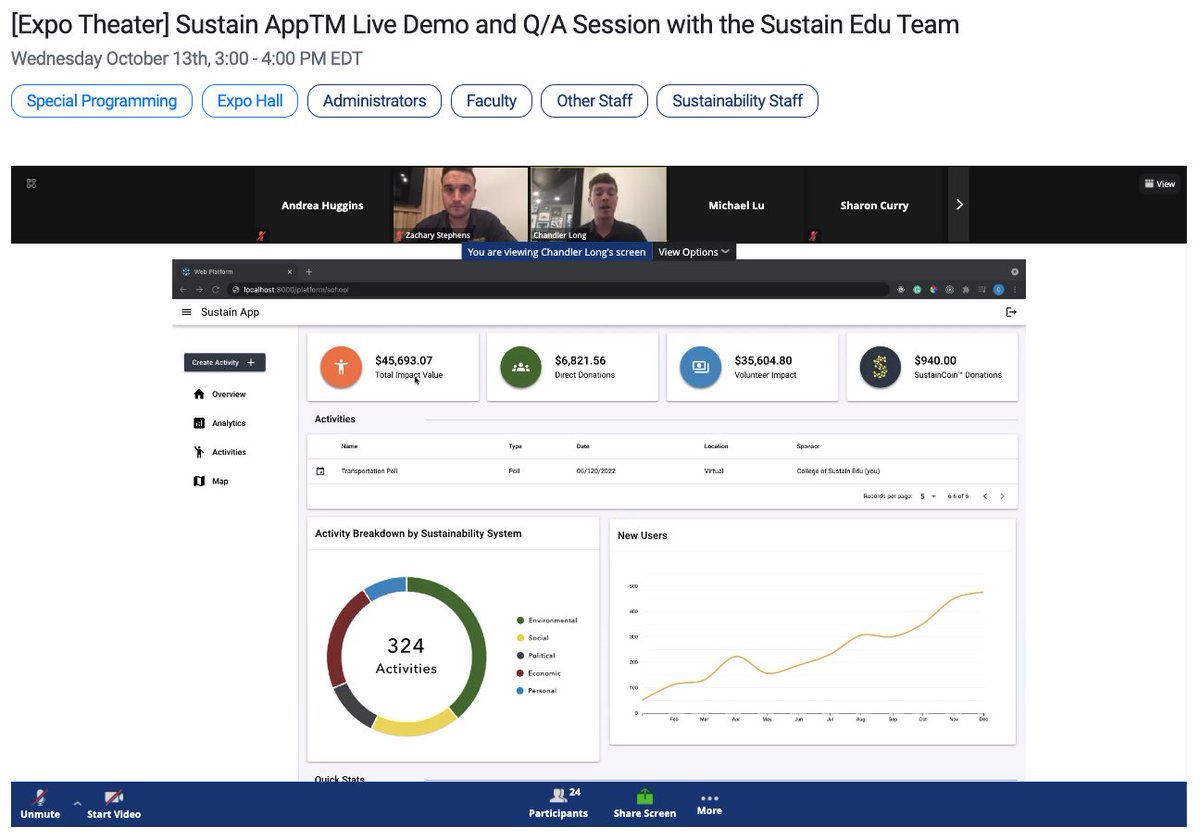This screenshot has width=1200, height=840.
Task: Click the Create Activity button
Action: tap(224, 362)
